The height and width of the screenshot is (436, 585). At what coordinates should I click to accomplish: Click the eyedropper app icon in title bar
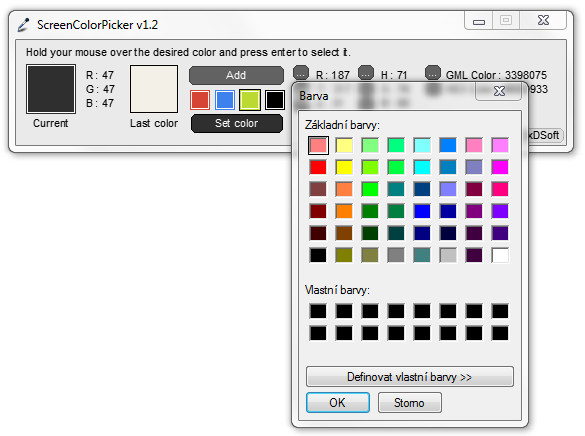pos(24,25)
